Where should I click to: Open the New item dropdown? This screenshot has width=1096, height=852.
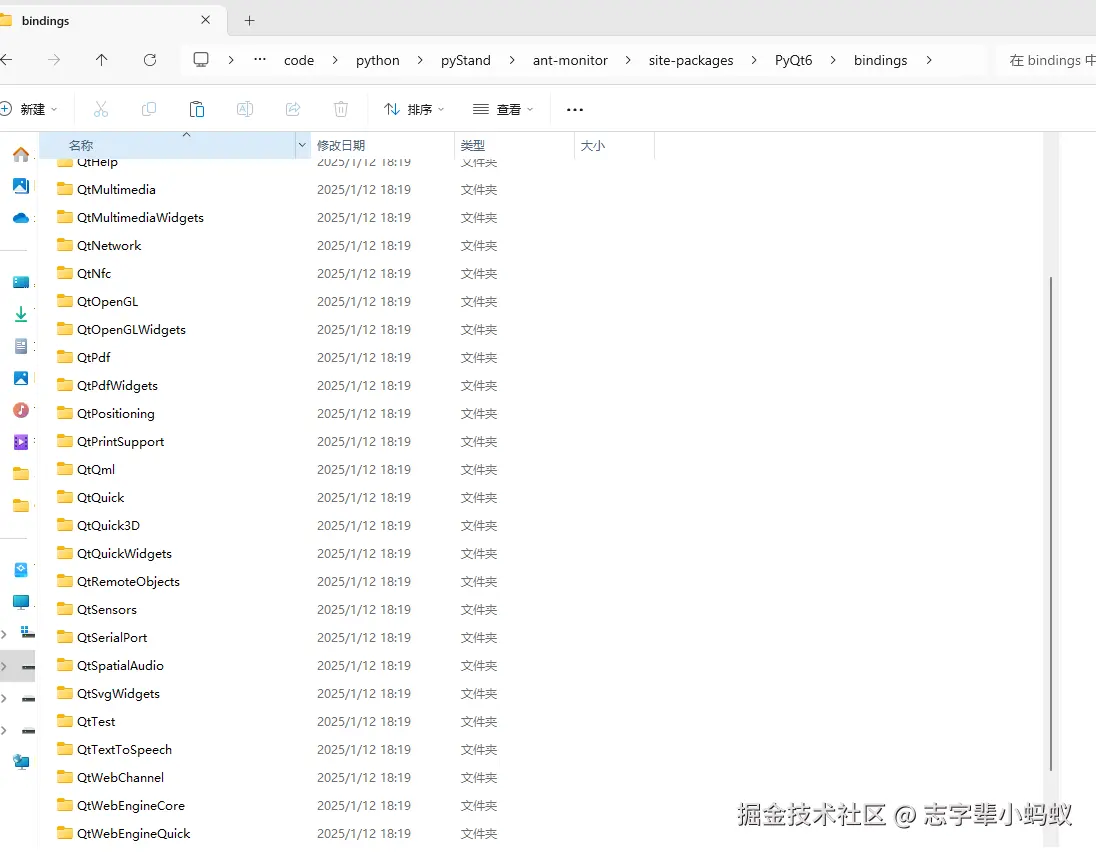[29, 109]
